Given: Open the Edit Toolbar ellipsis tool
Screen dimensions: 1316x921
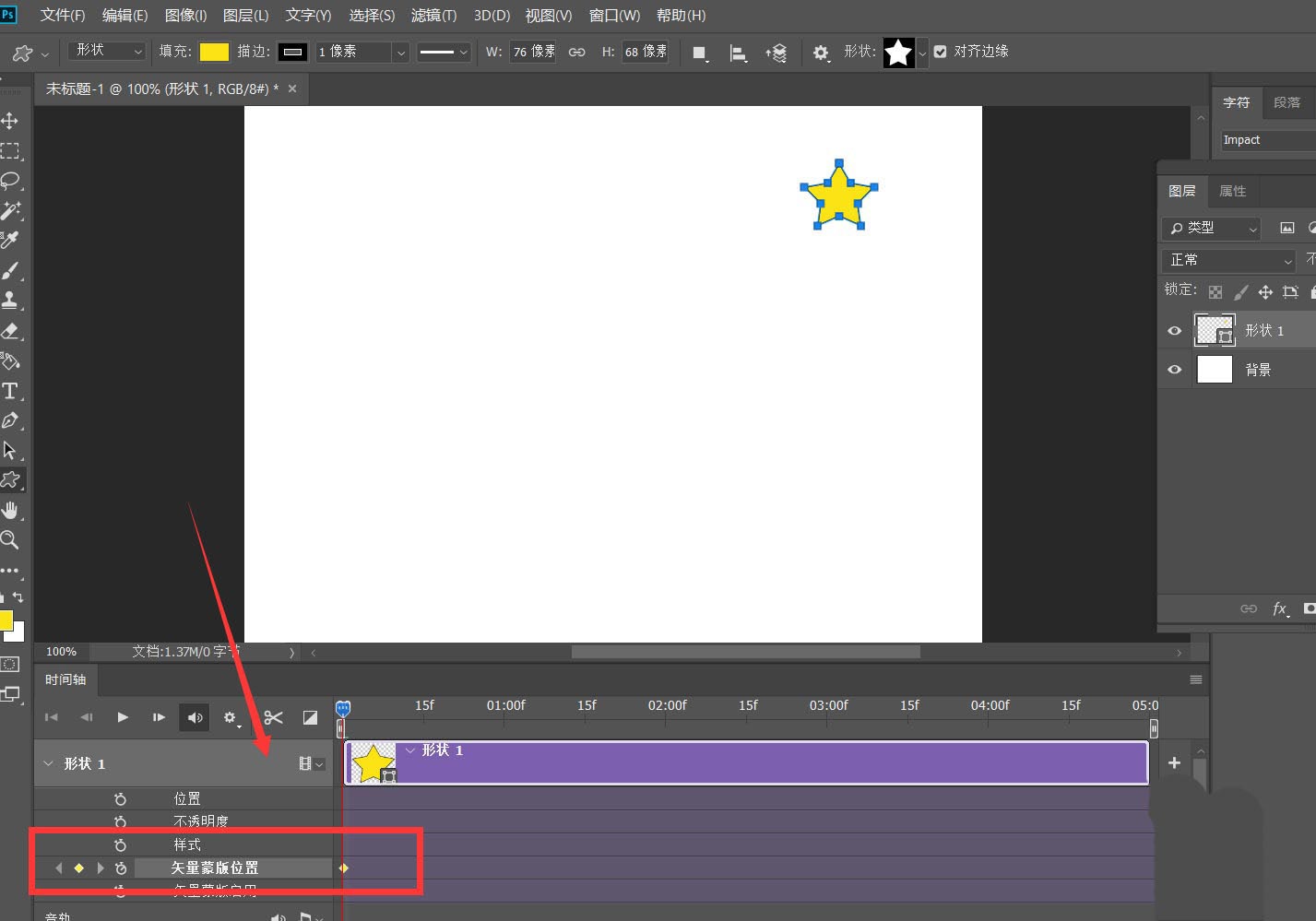Looking at the screenshot, I should click(x=10, y=571).
